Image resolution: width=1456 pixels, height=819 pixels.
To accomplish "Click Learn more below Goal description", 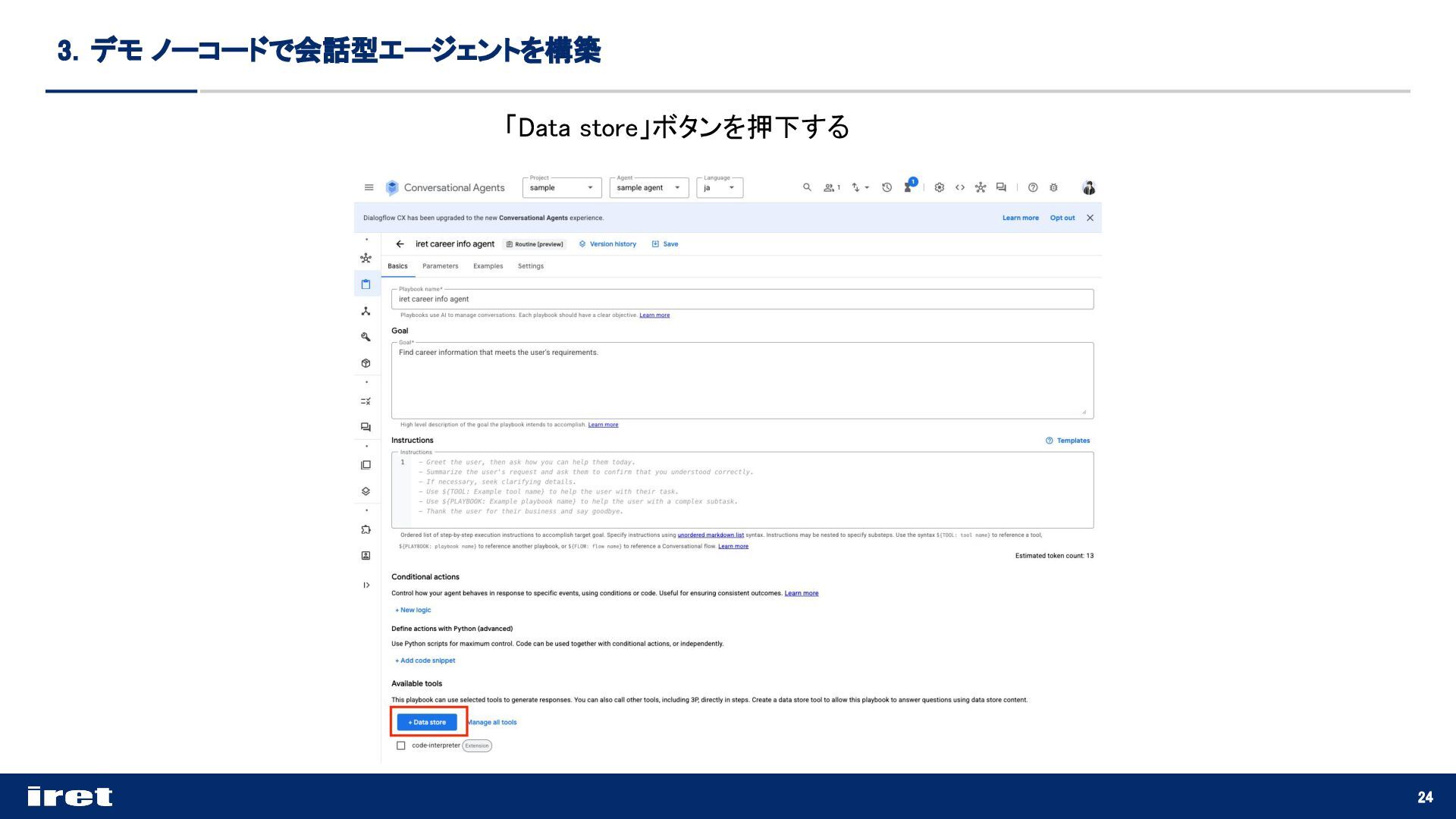I will click(x=603, y=425).
